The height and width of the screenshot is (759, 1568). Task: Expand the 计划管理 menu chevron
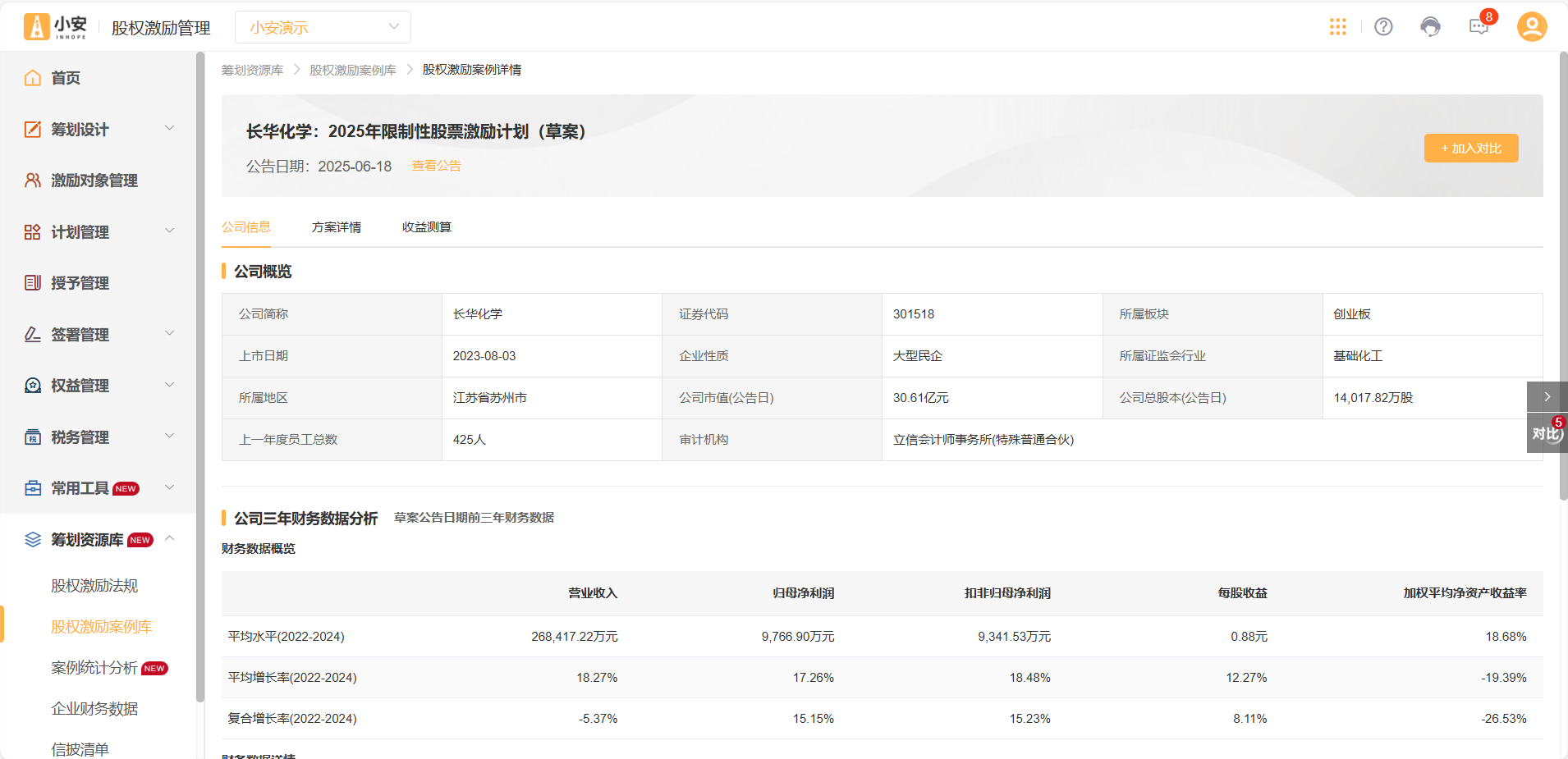[170, 231]
